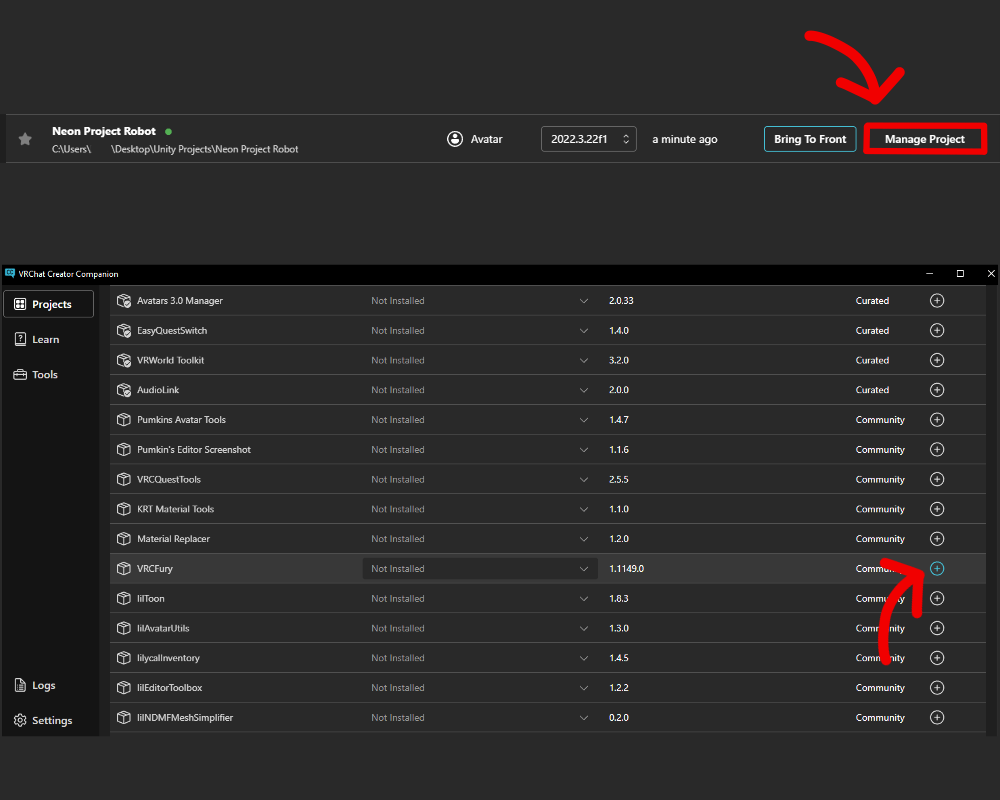Click the Avatars 3.0 Manager package icon
Viewport: 1000px width, 800px height.
124,300
